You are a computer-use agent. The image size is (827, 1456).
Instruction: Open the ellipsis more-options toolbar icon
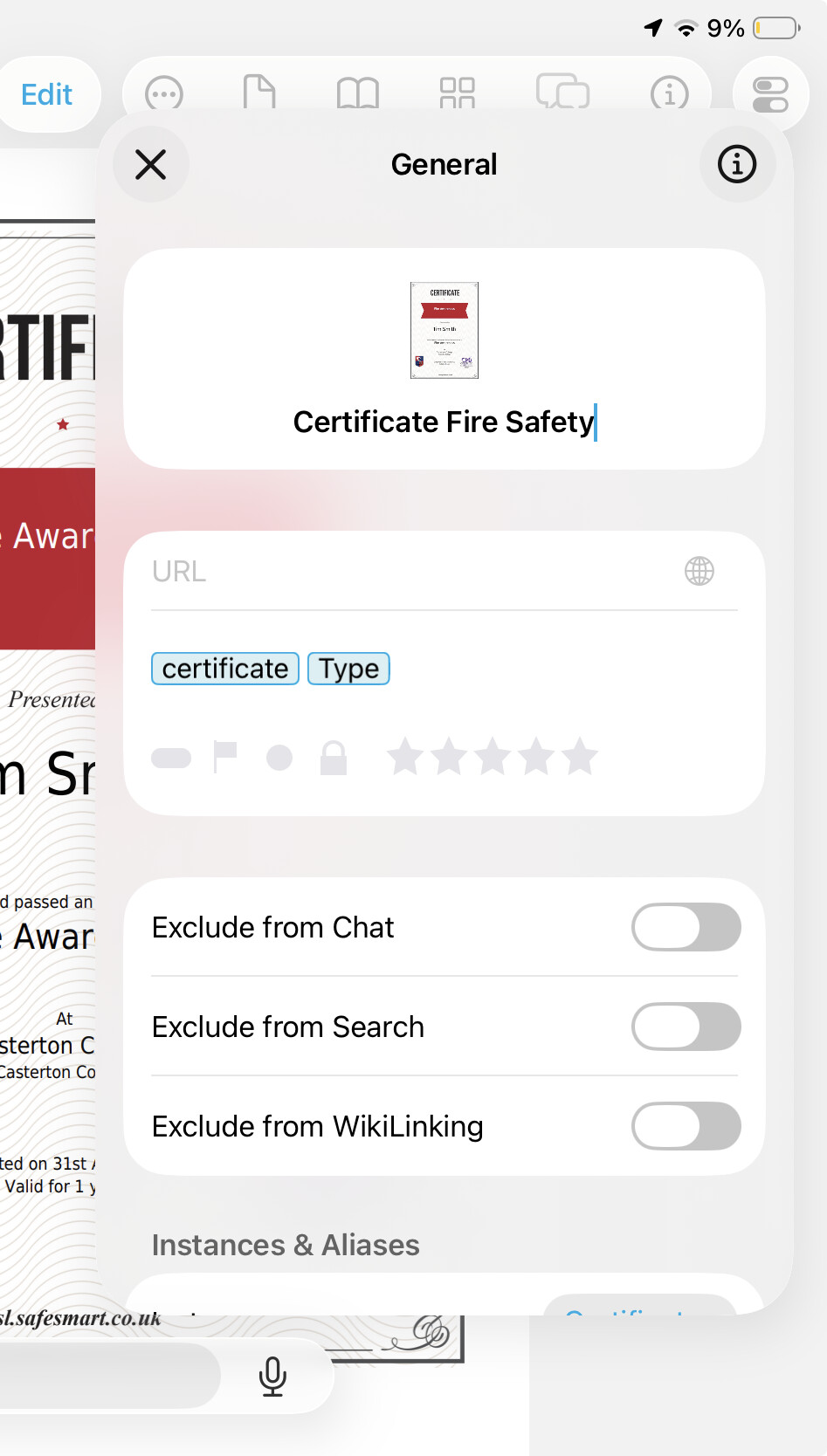click(164, 93)
